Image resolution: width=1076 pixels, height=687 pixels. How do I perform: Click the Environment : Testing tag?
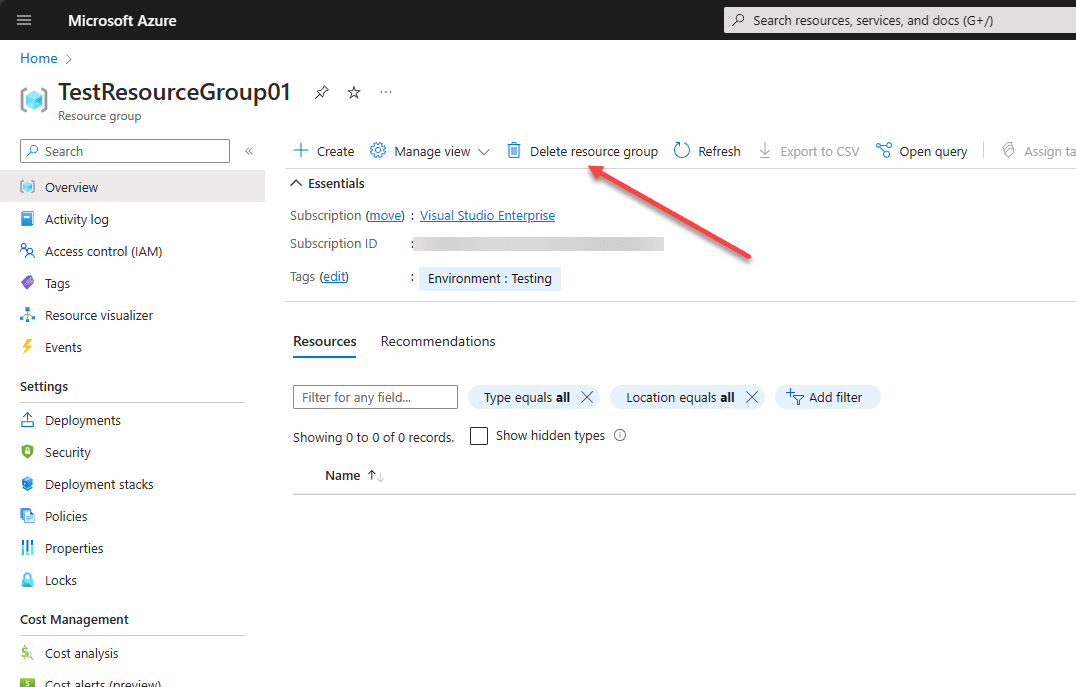(490, 279)
